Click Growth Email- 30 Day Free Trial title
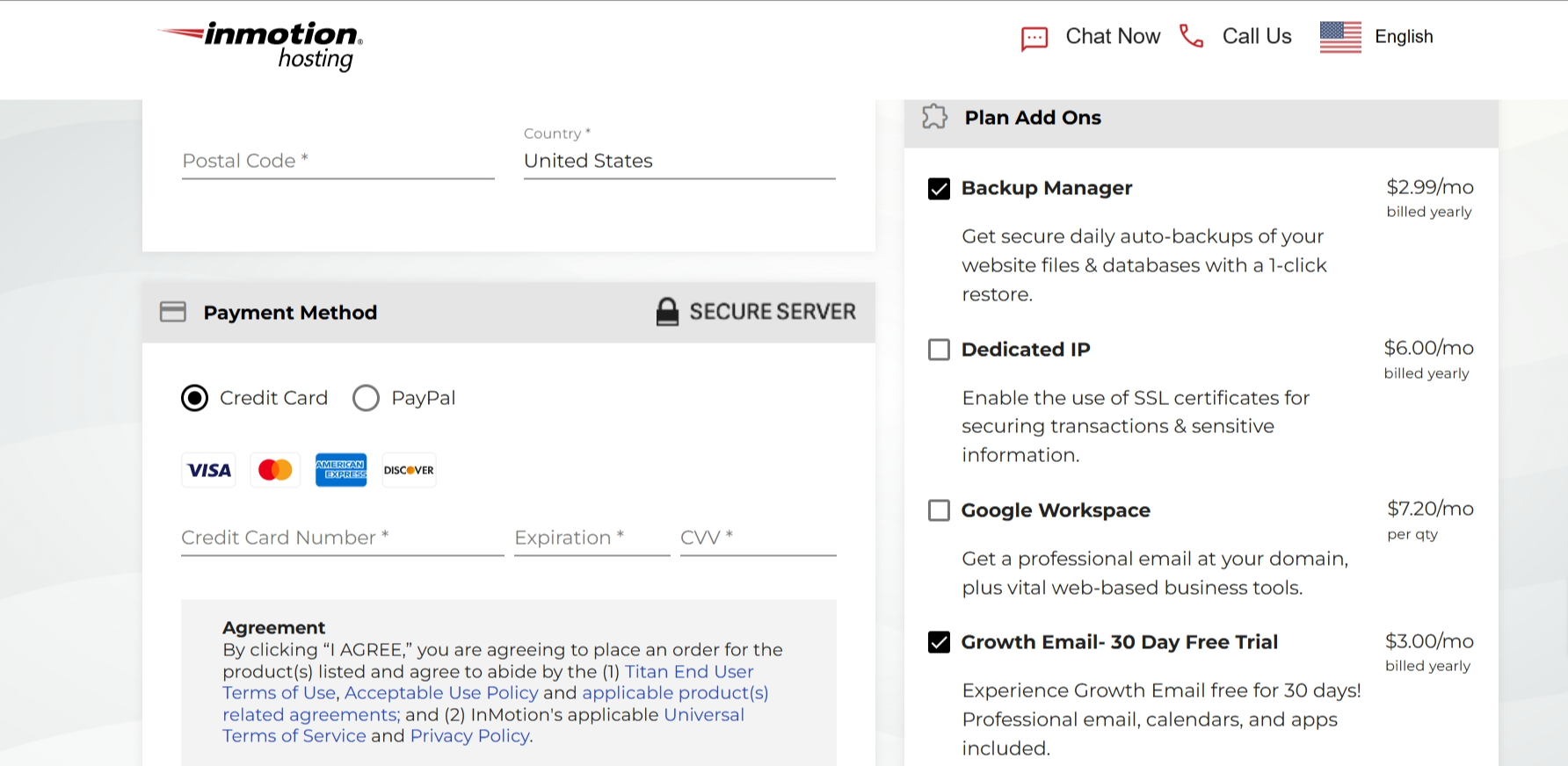The image size is (1568, 766). point(1120,642)
